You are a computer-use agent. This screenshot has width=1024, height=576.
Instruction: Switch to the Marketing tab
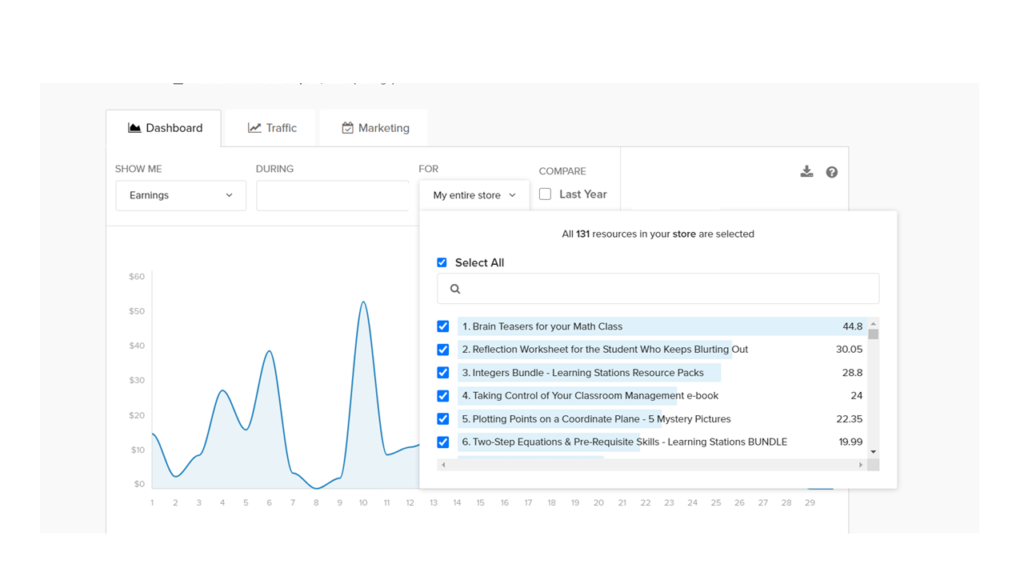click(375, 128)
